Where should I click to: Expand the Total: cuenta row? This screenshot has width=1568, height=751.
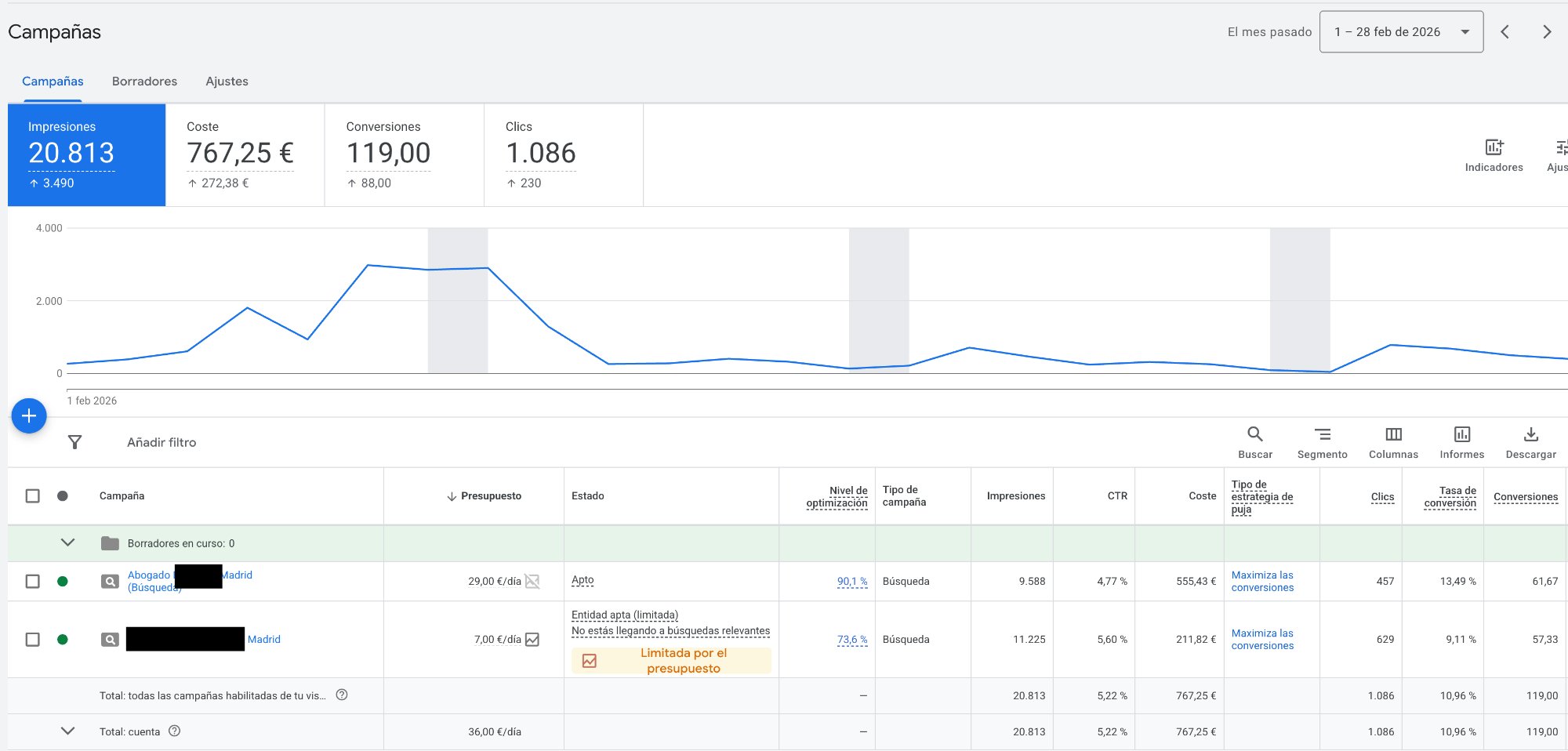coord(68,731)
